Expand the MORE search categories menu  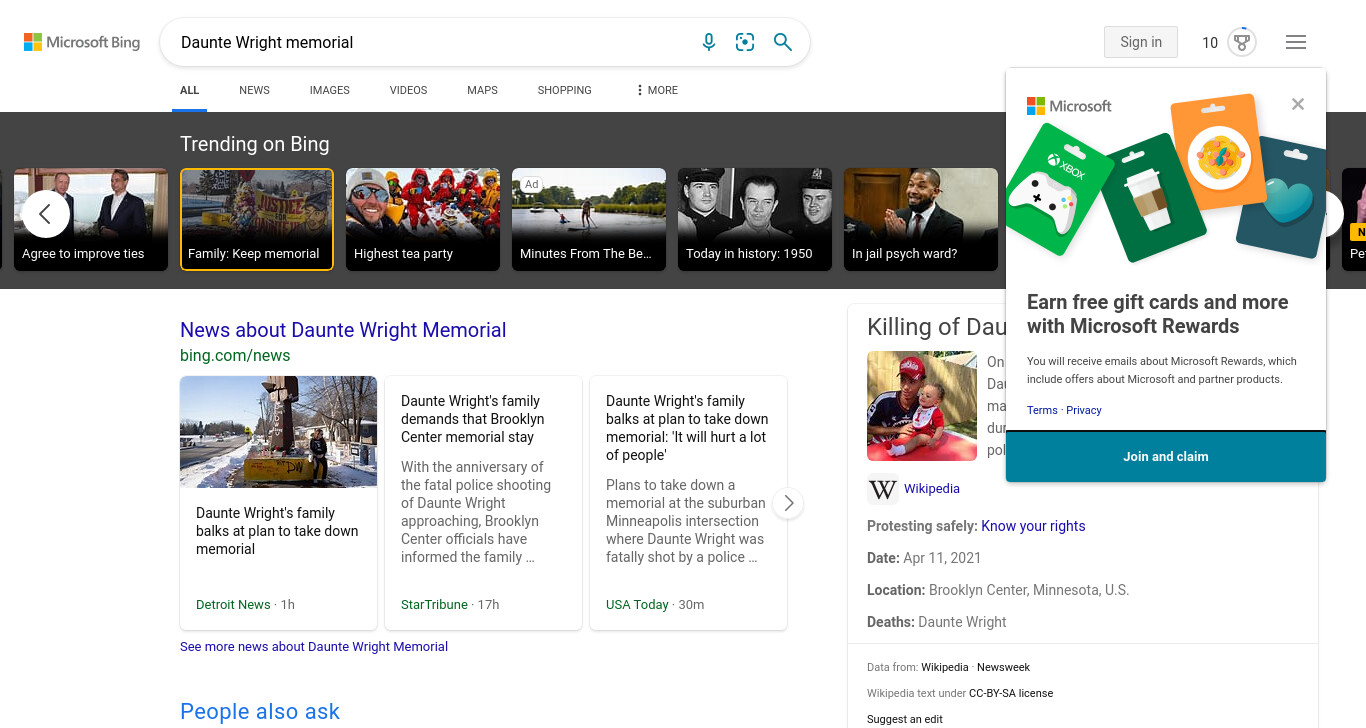[657, 90]
